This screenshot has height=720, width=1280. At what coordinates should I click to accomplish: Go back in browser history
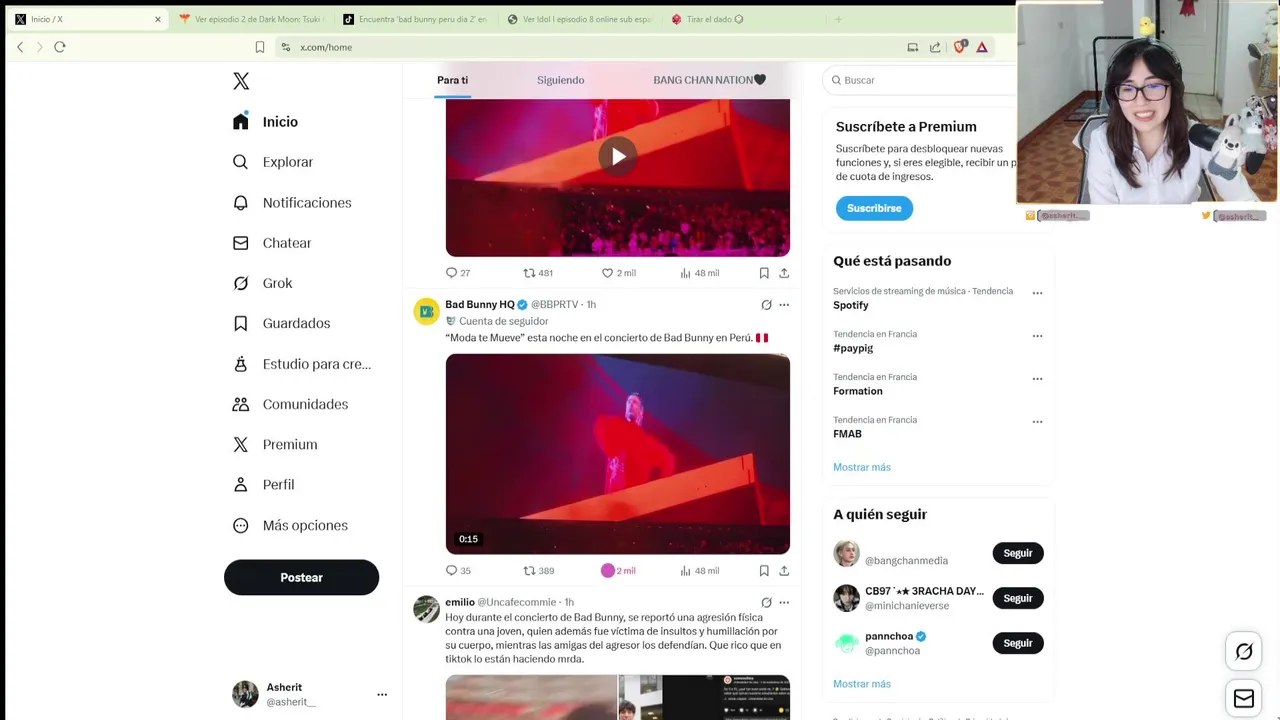[20, 47]
